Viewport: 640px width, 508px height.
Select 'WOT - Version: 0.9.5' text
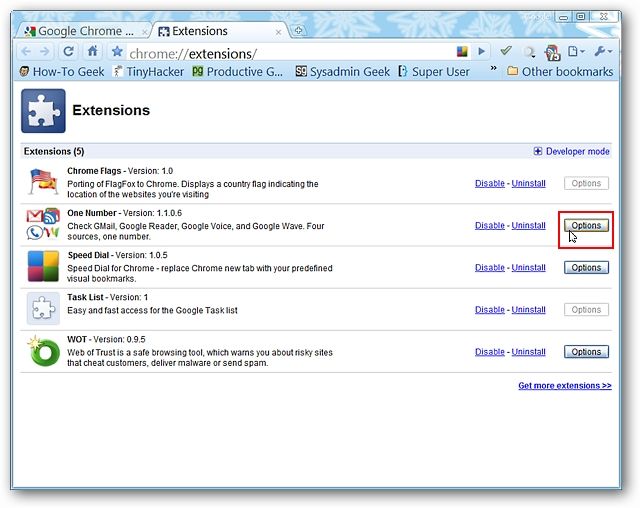[106, 339]
